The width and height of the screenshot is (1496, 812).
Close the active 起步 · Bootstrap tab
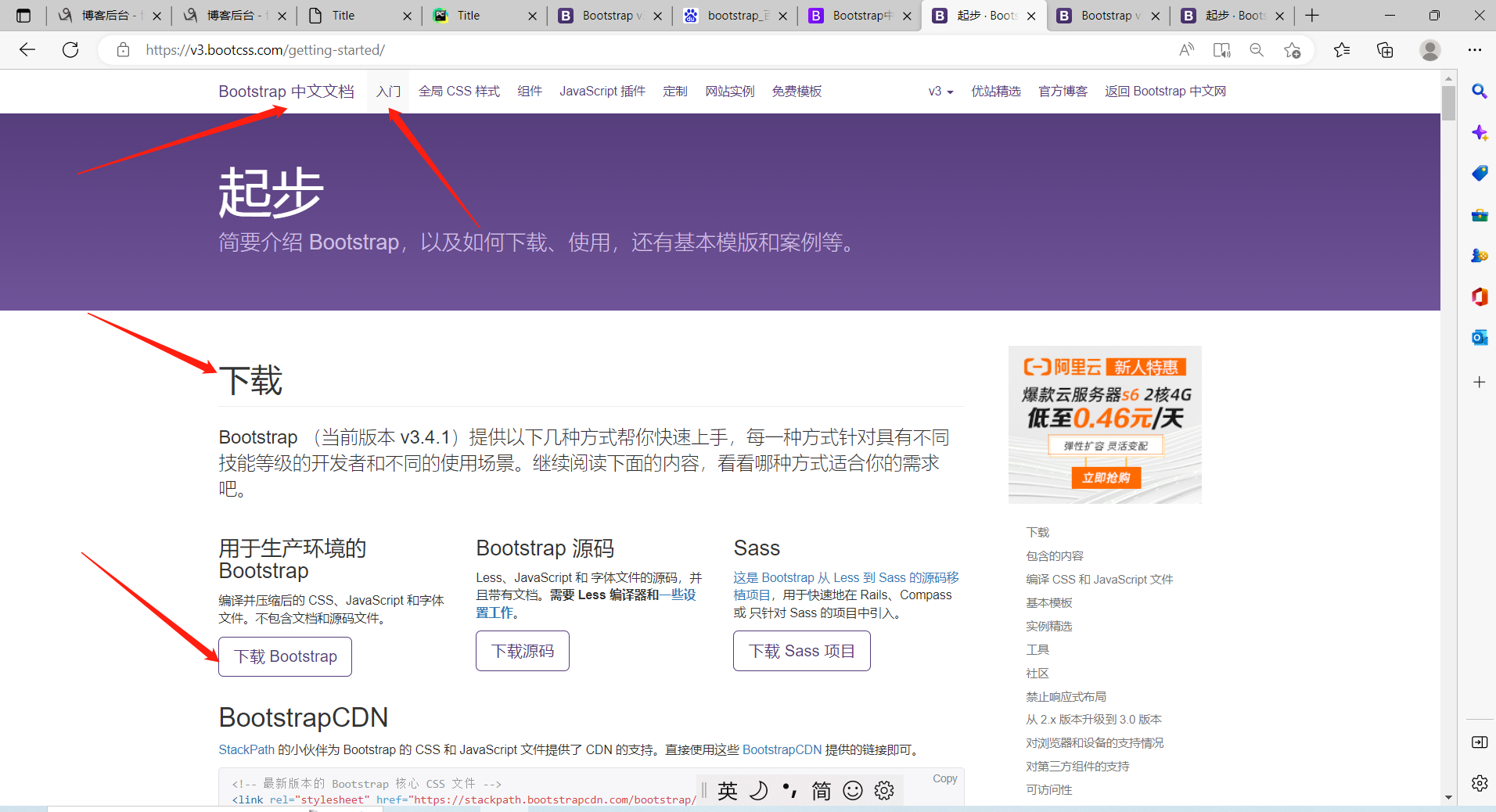tap(1031, 16)
